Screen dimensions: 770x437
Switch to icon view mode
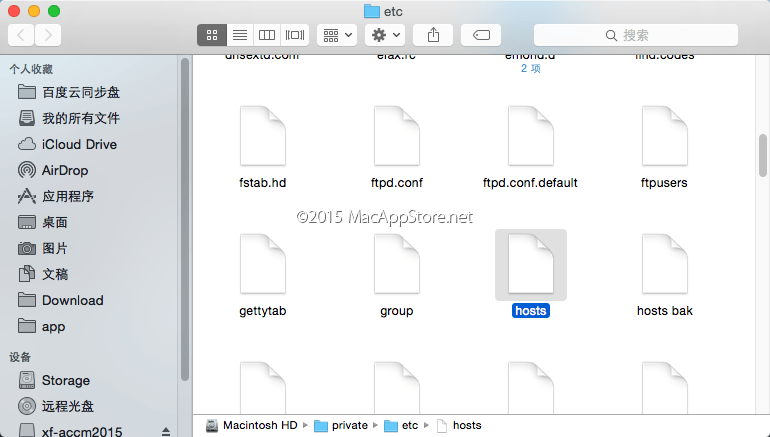click(x=212, y=35)
